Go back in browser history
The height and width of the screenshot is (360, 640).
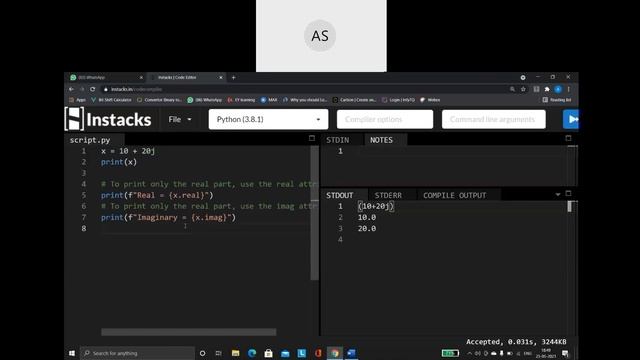(71, 89)
